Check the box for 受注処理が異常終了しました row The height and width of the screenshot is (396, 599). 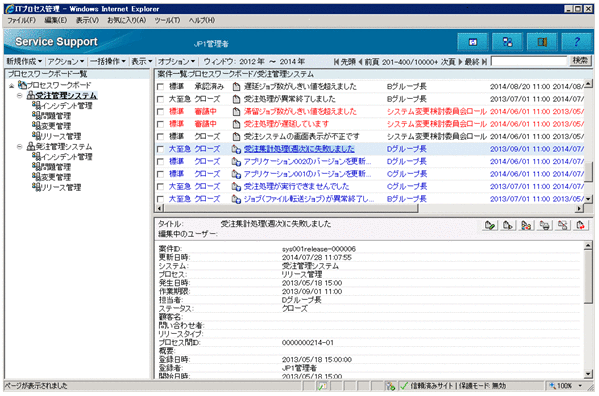tap(160, 99)
